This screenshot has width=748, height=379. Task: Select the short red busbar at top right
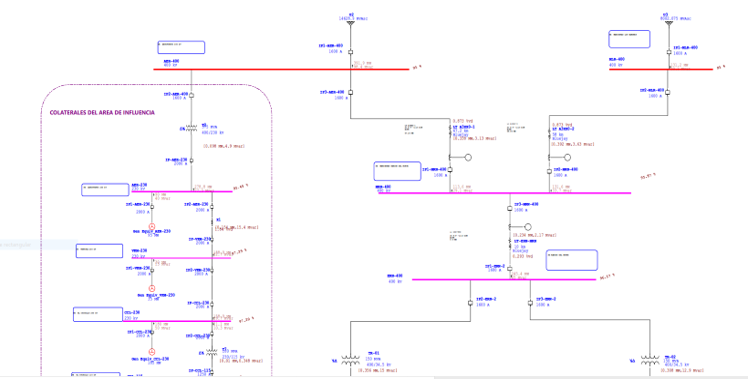(x=661, y=69)
